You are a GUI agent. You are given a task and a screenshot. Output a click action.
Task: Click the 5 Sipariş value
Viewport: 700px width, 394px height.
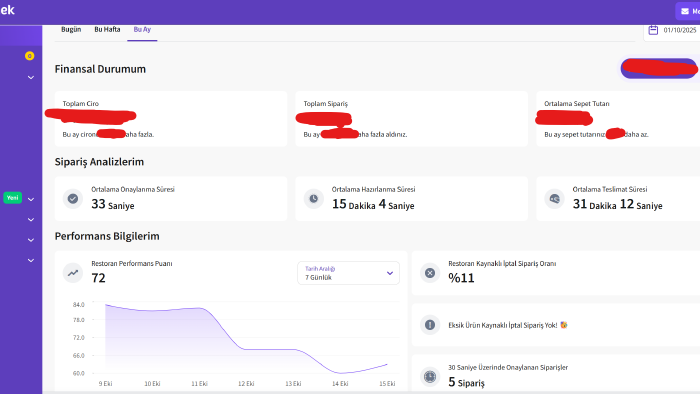pos(466,382)
